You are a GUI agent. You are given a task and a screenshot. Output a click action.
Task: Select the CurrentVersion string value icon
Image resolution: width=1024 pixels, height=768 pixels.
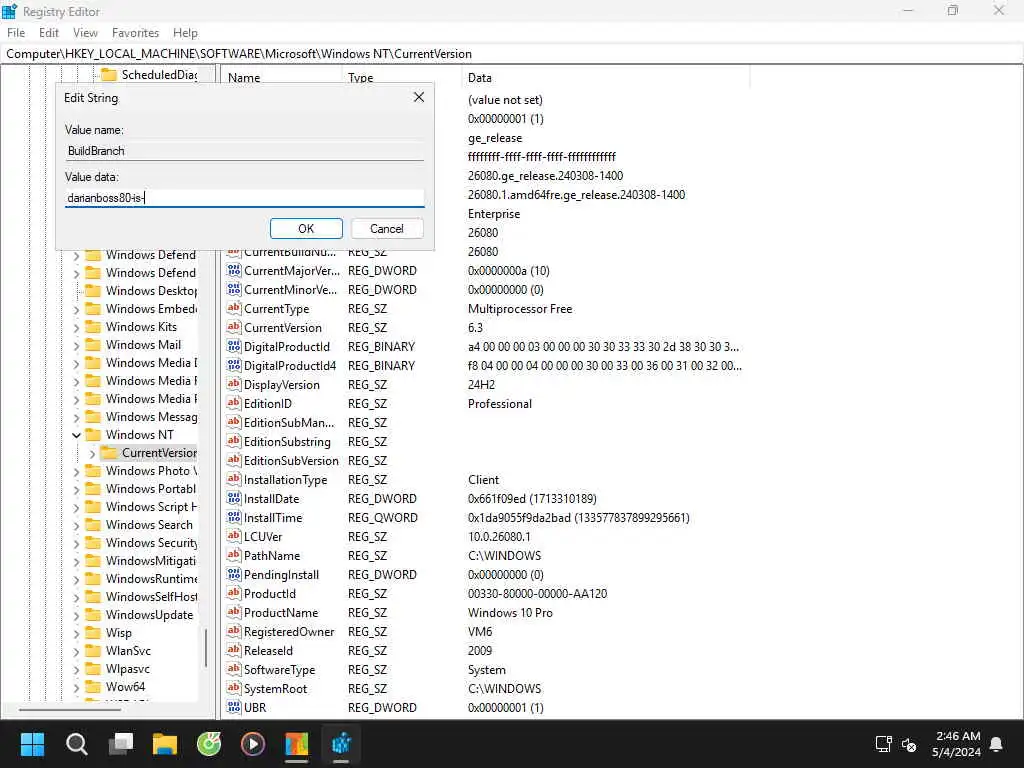tap(234, 327)
